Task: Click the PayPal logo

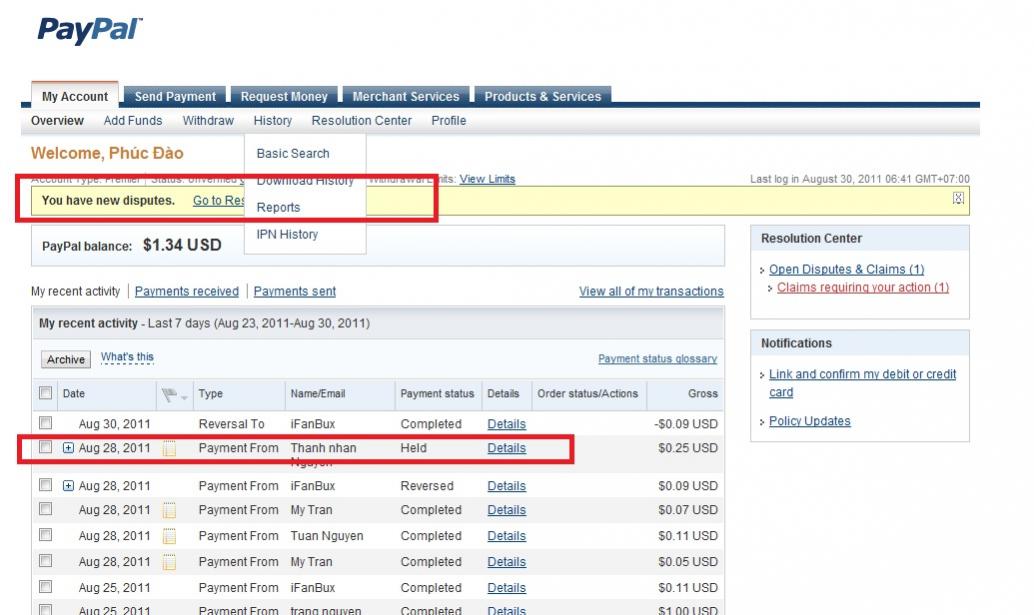Action: [90, 30]
